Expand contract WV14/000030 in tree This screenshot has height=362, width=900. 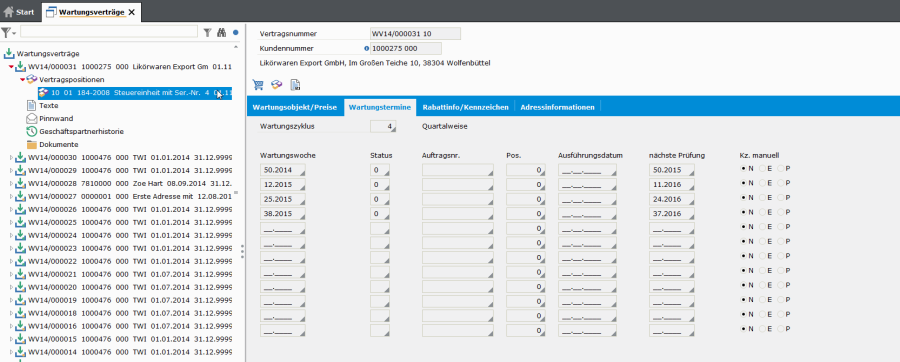[11, 157]
